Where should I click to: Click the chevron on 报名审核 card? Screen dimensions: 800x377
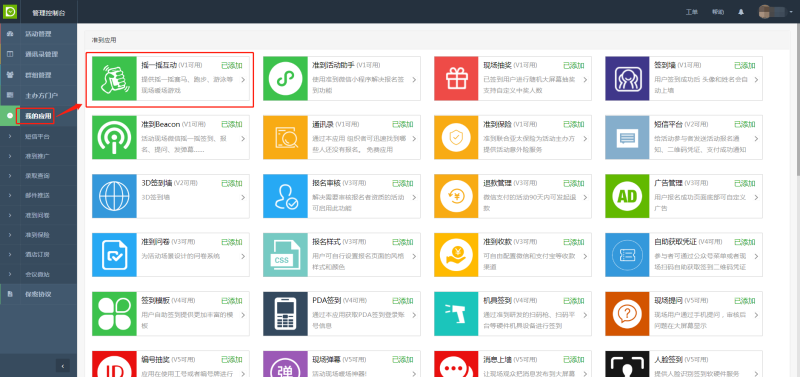click(414, 197)
